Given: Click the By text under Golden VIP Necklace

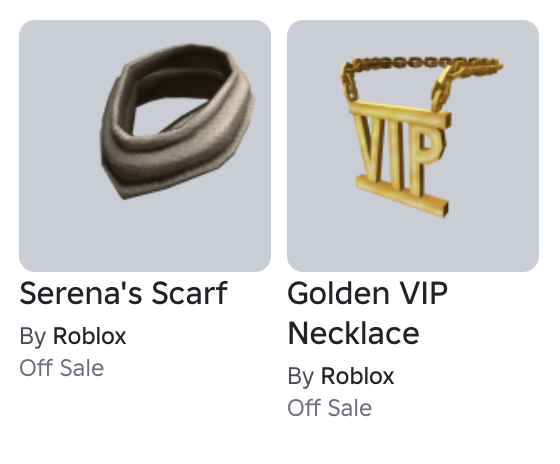Looking at the screenshot, I should [x=301, y=376].
